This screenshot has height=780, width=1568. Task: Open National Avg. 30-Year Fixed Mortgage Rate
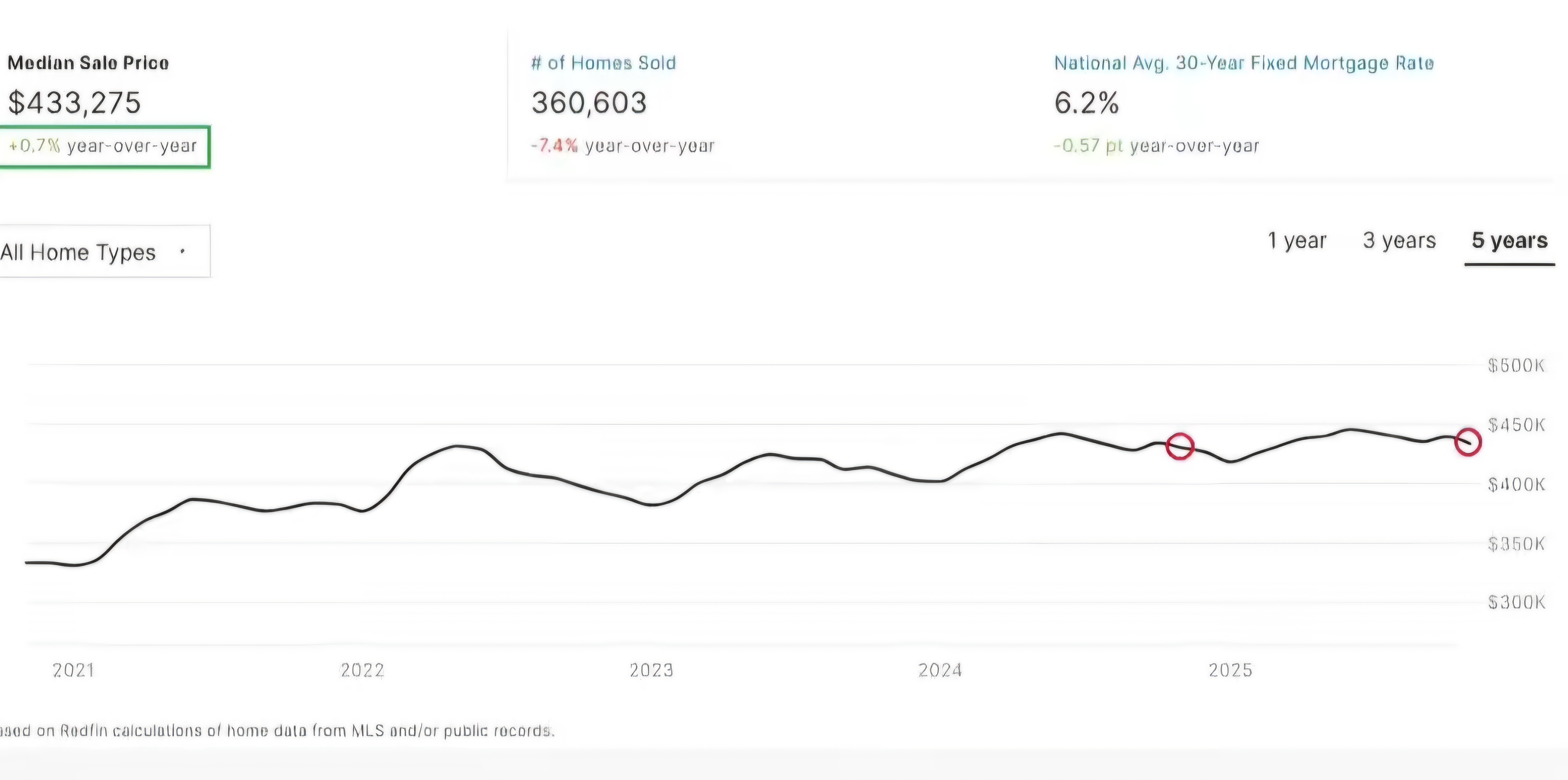(1244, 63)
